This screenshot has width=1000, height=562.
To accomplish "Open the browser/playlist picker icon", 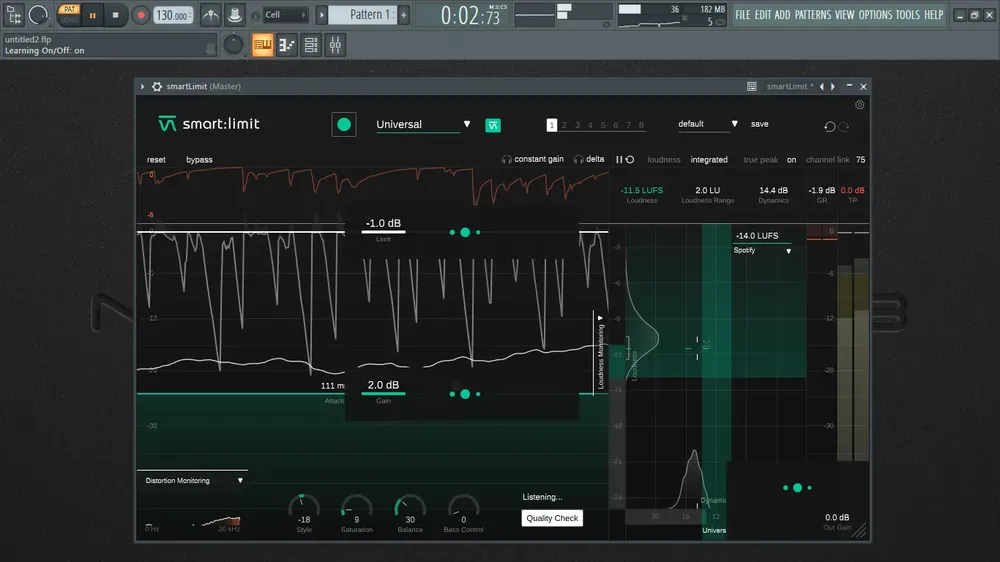I will (13, 14).
